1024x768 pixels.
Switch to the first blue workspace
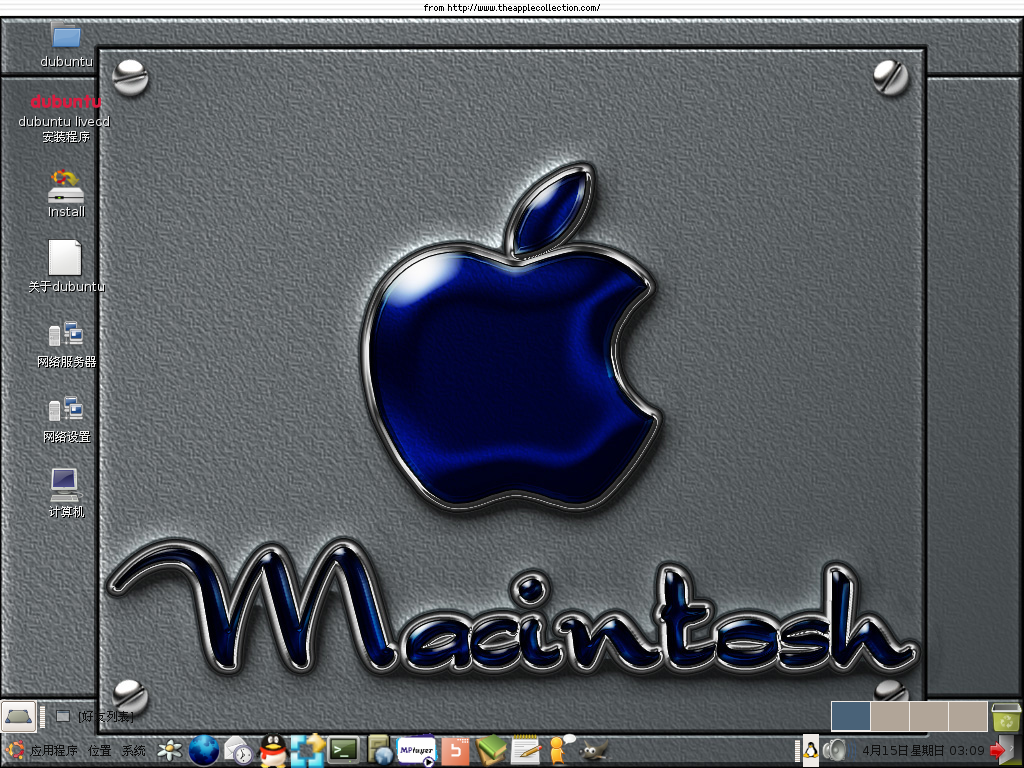tap(850, 716)
